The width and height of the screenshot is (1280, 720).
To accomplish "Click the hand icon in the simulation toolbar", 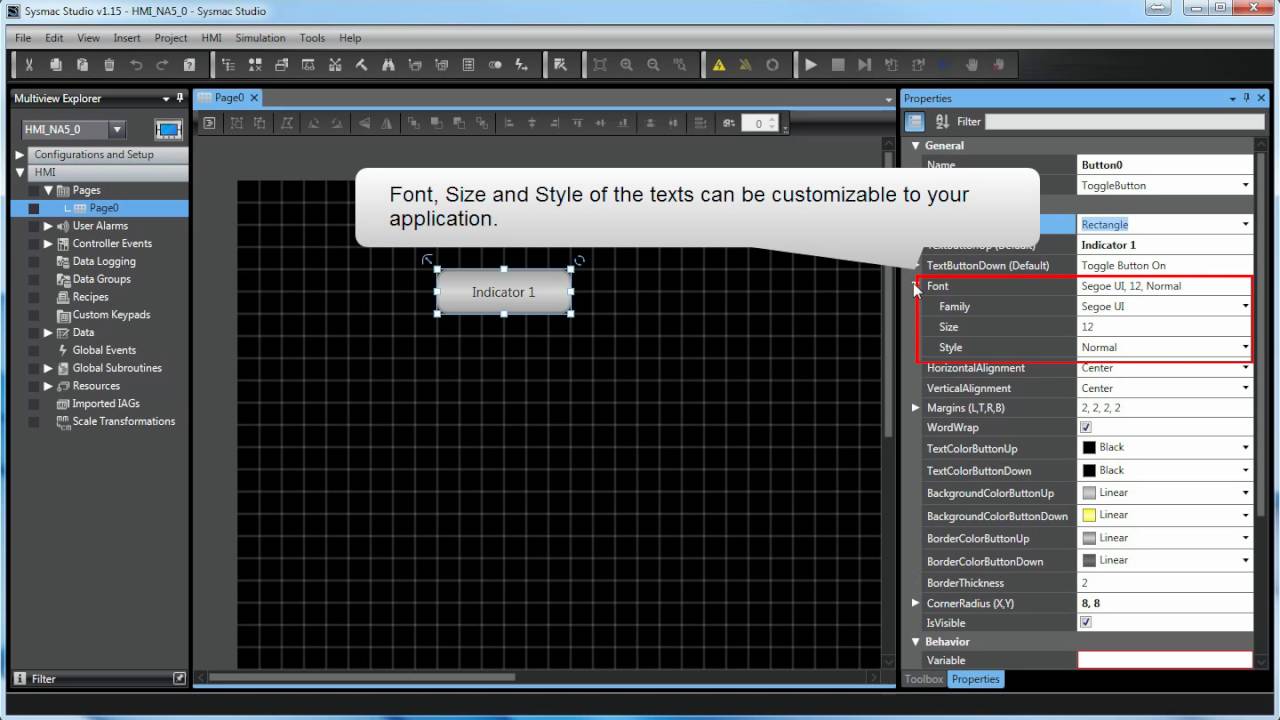I will (971, 65).
